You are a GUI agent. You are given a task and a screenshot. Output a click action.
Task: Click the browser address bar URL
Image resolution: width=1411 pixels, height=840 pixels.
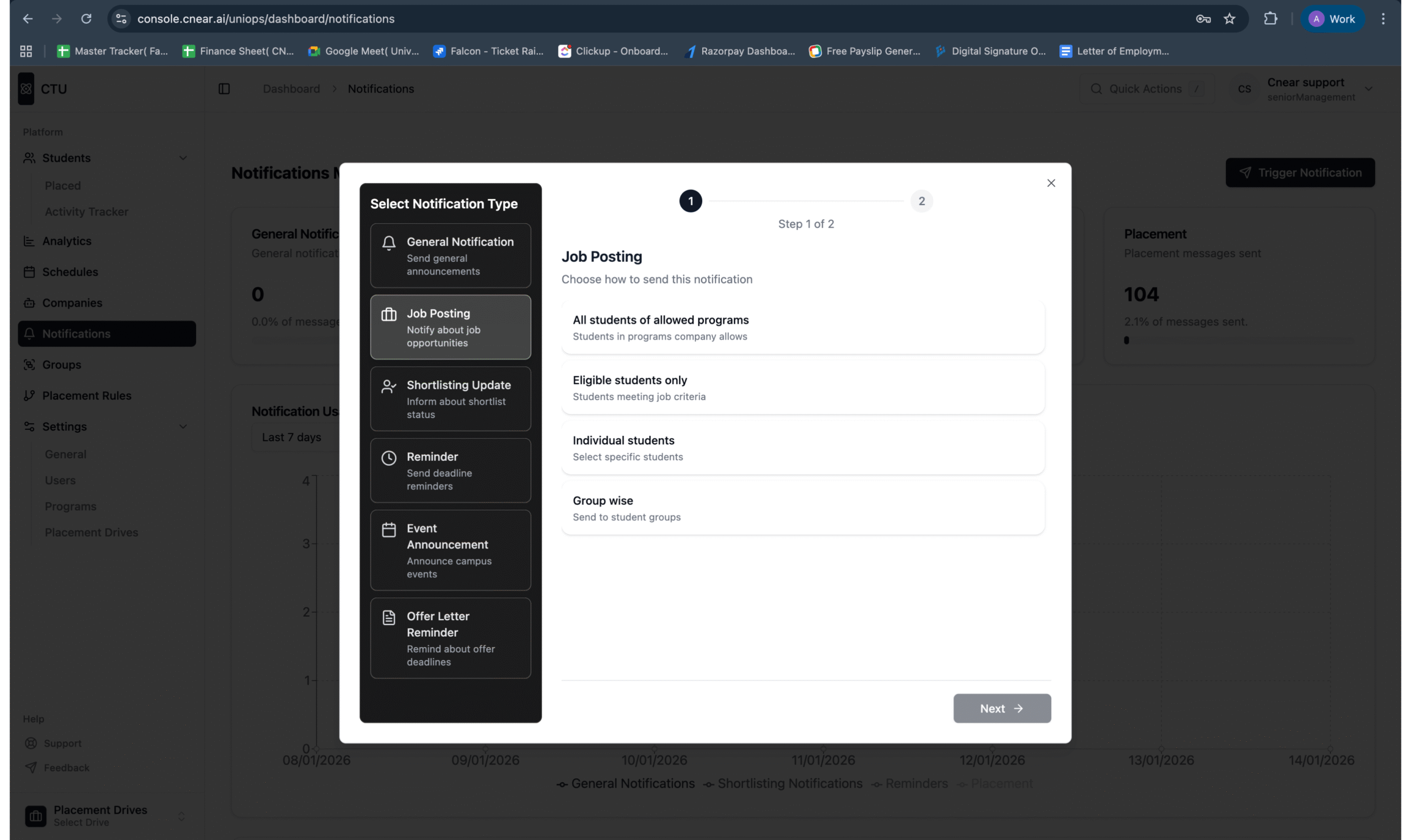click(266, 19)
